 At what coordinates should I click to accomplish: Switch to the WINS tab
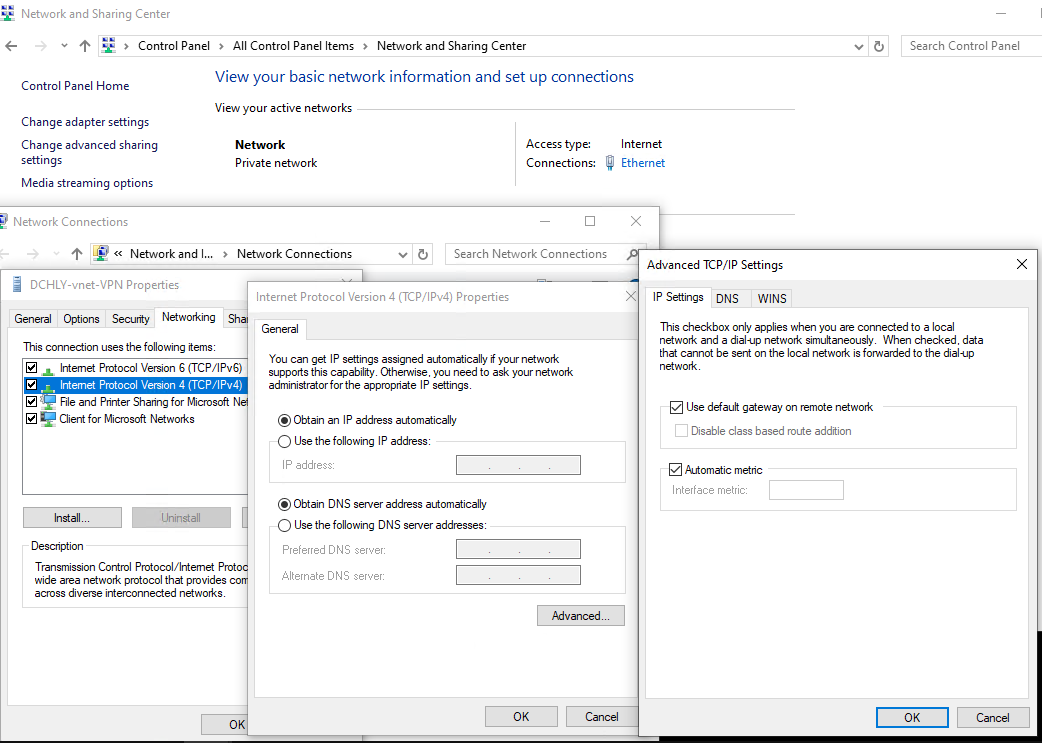point(772,298)
